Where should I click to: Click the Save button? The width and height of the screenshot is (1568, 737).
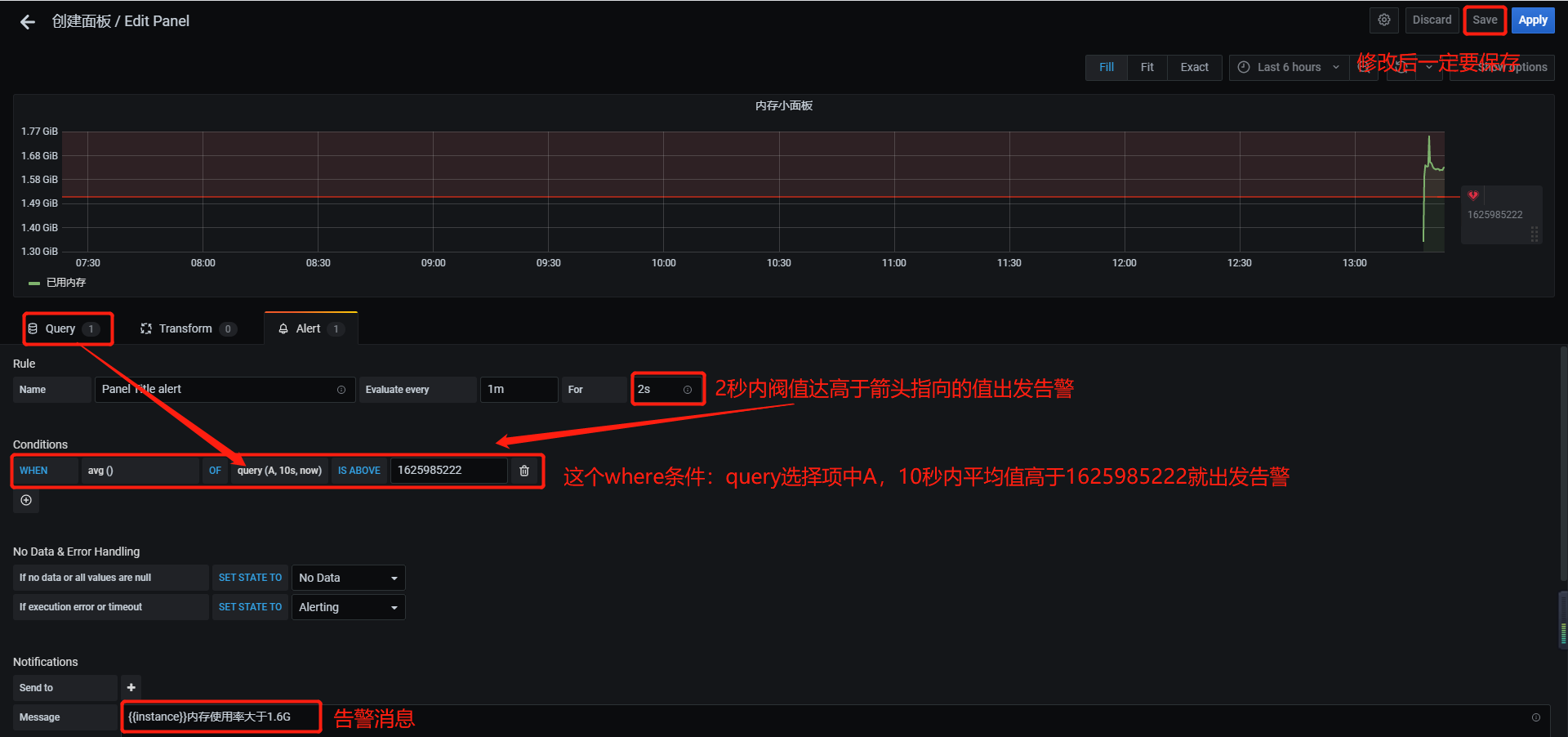pyautogui.click(x=1485, y=20)
